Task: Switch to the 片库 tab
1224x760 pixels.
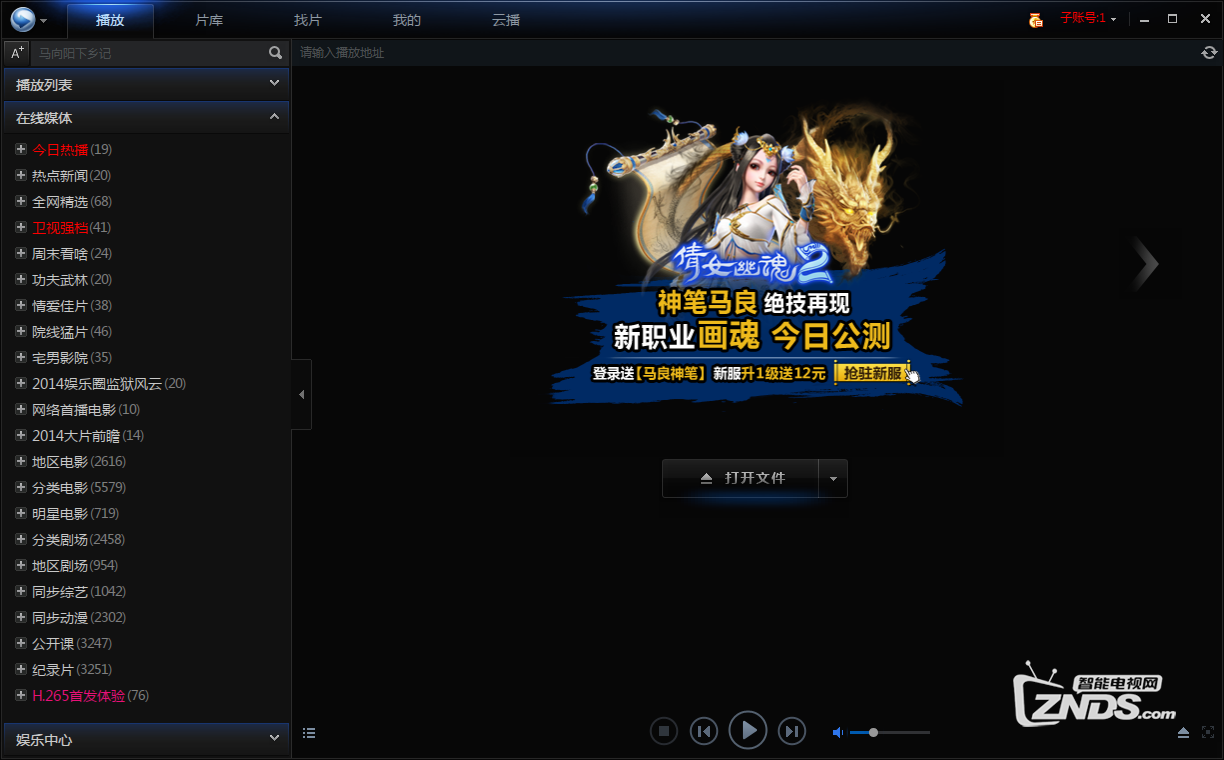Action: pyautogui.click(x=209, y=20)
